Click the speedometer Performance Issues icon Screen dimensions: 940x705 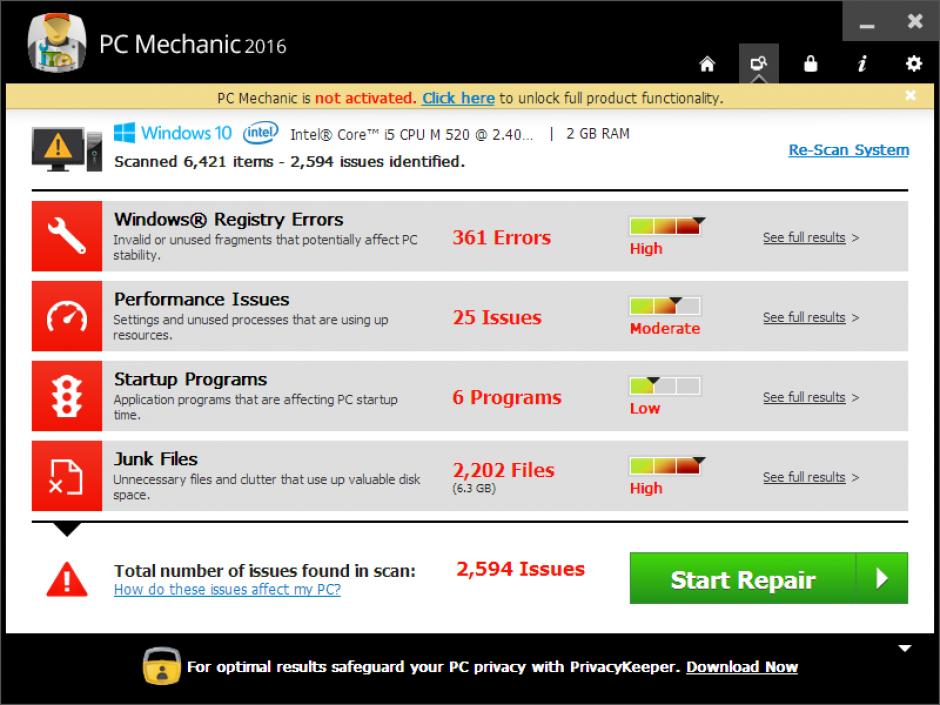tap(67, 316)
